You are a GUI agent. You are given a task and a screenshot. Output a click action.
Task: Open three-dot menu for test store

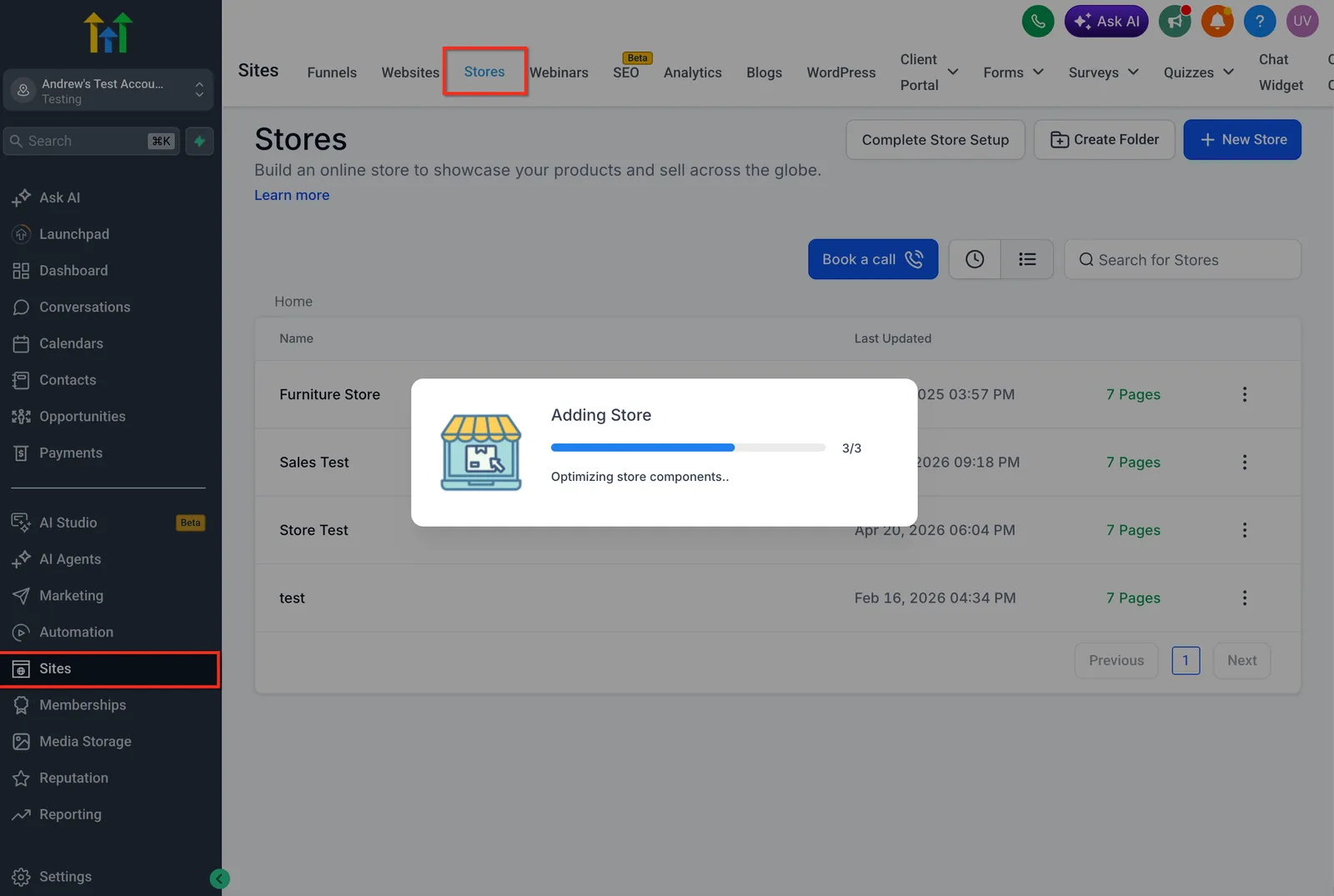[x=1245, y=598]
